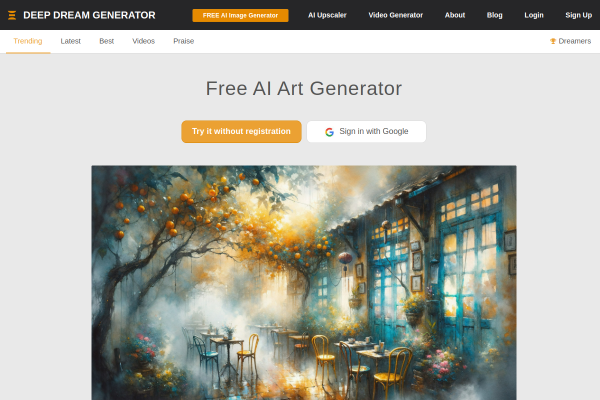600x400 pixels.
Task: Open the Video Generator link
Action: [396, 15]
